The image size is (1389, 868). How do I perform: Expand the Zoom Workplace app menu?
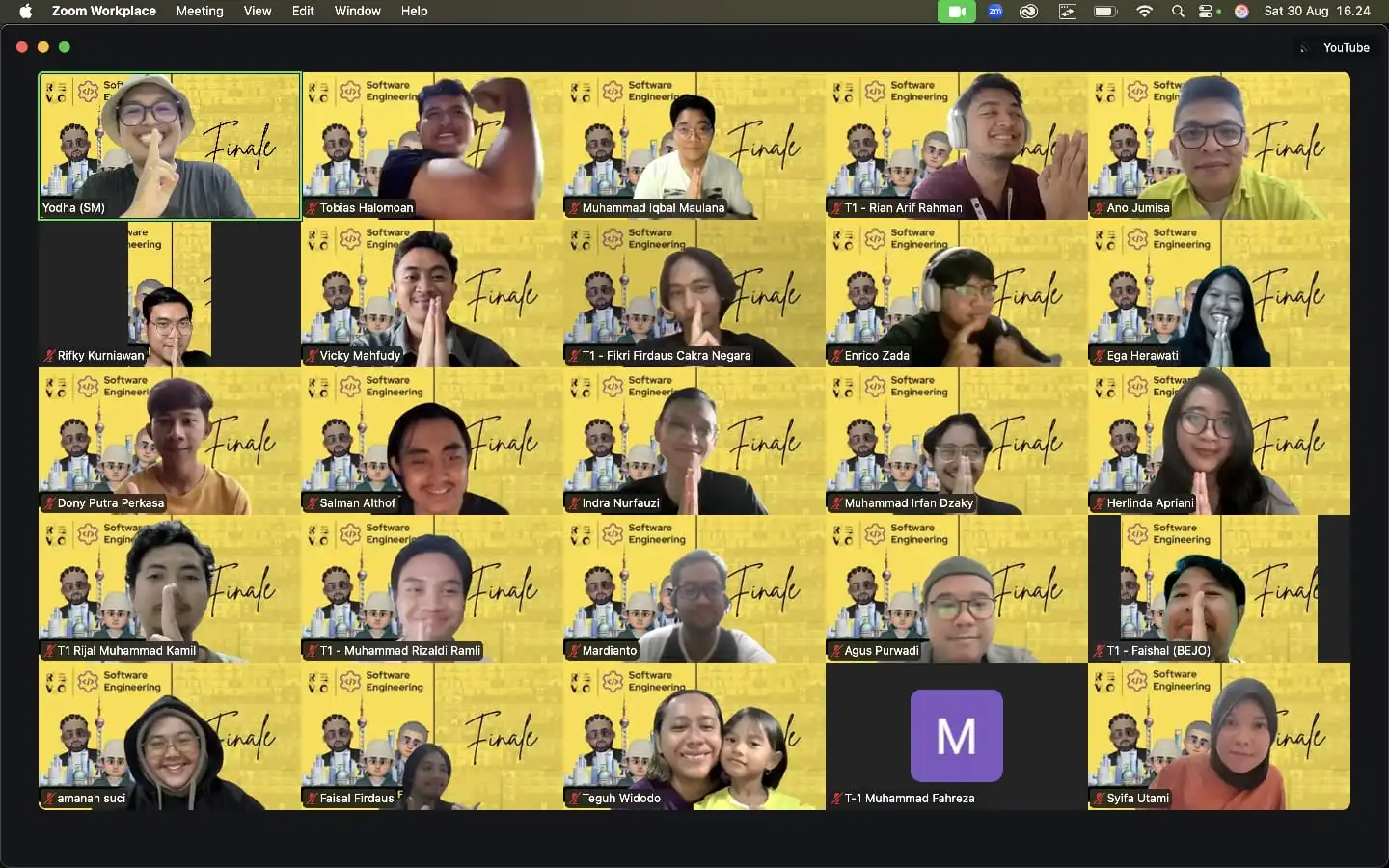coord(104,12)
